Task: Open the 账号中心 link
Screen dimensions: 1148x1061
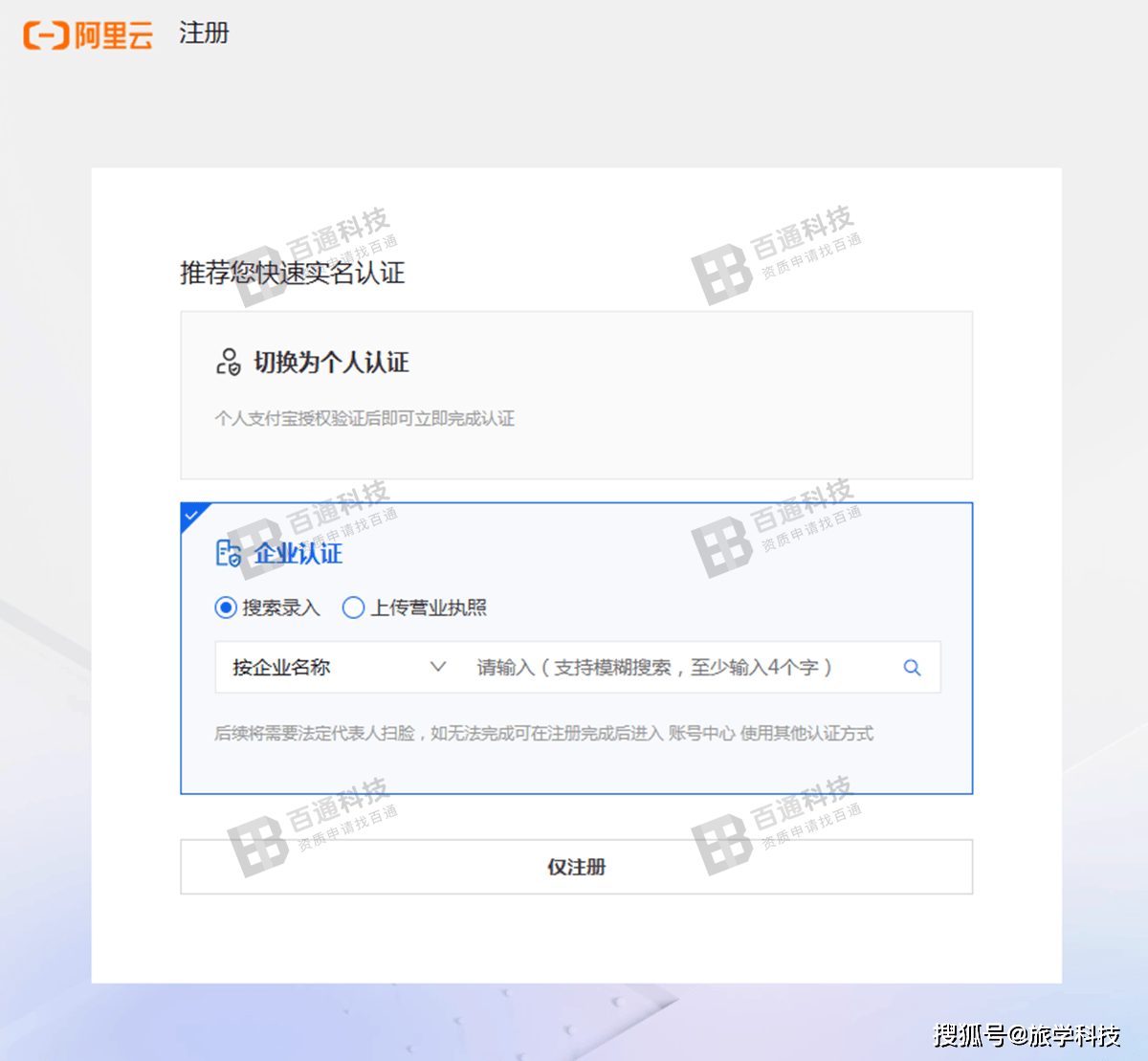Action: (700, 733)
